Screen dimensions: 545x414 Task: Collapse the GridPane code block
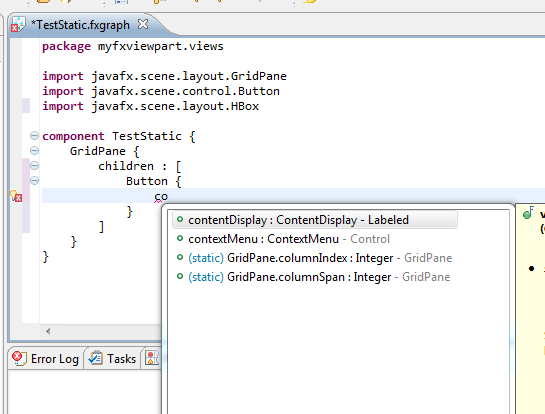click(x=34, y=151)
